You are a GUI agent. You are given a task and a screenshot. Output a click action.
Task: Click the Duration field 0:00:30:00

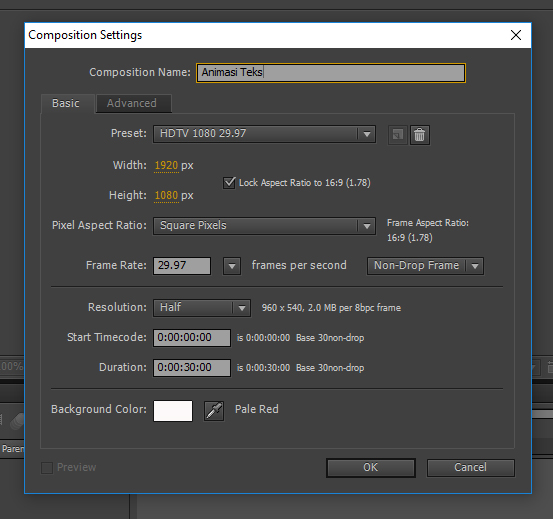[x=192, y=368]
